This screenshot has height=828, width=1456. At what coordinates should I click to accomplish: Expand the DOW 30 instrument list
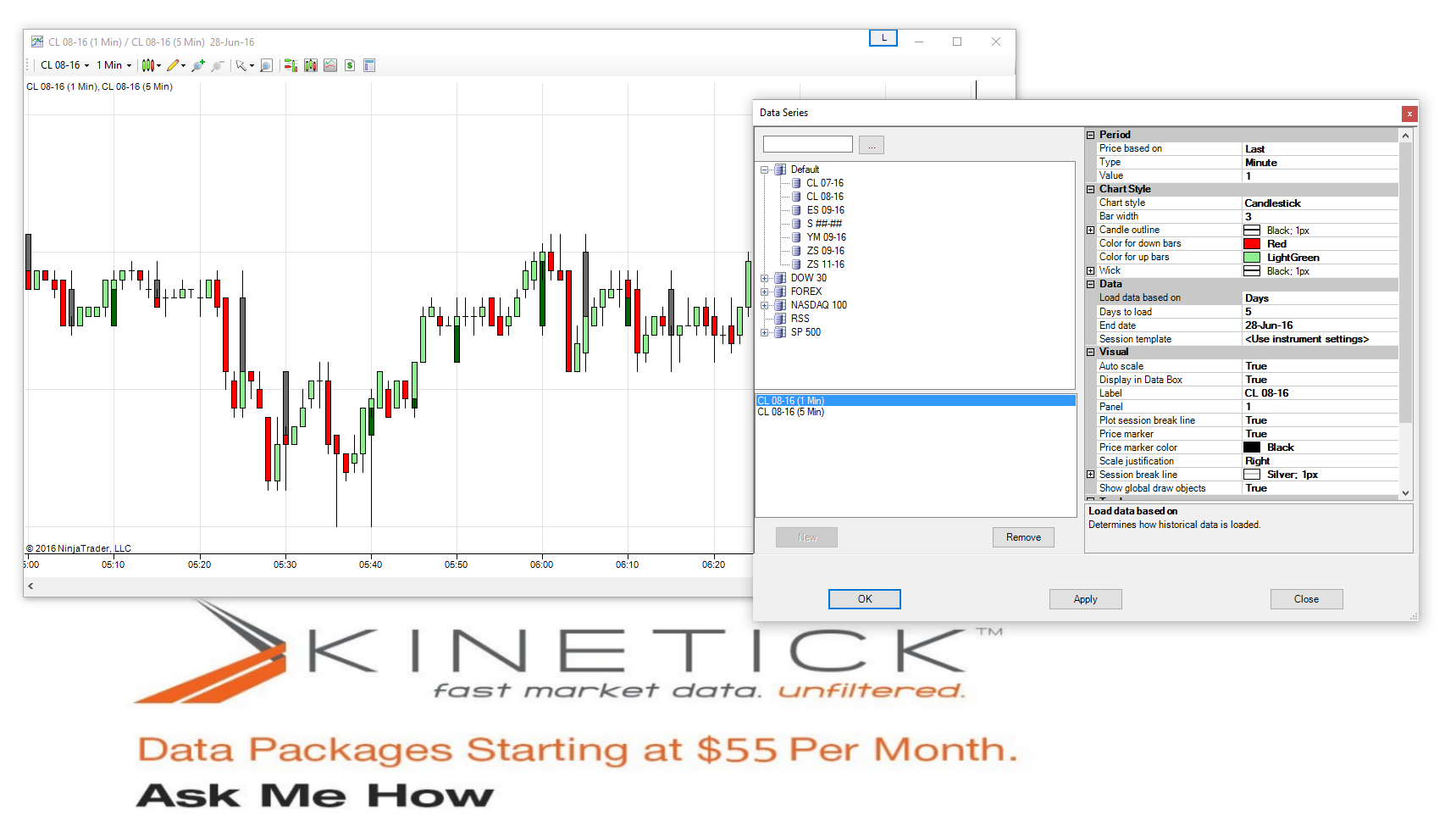coord(764,278)
